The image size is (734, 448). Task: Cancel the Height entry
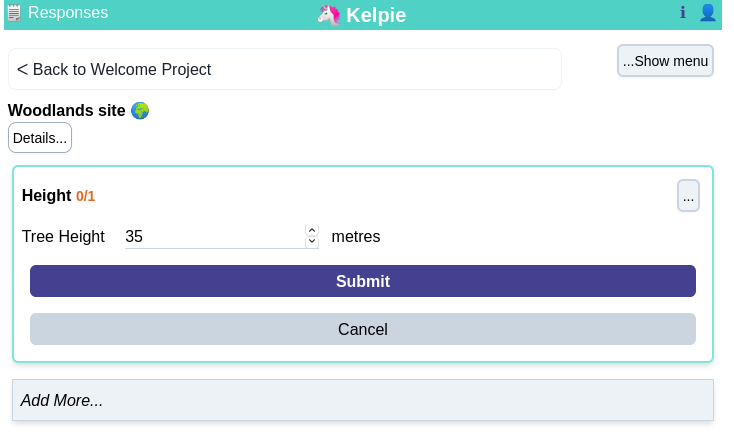point(363,329)
